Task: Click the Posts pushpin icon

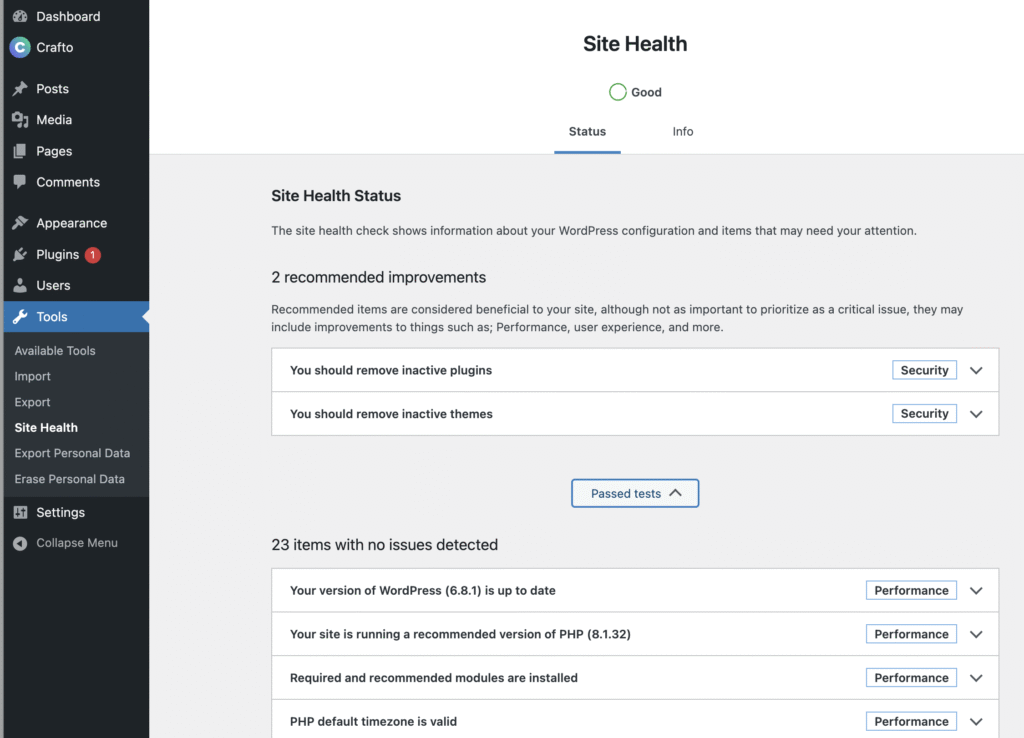Action: (20, 89)
